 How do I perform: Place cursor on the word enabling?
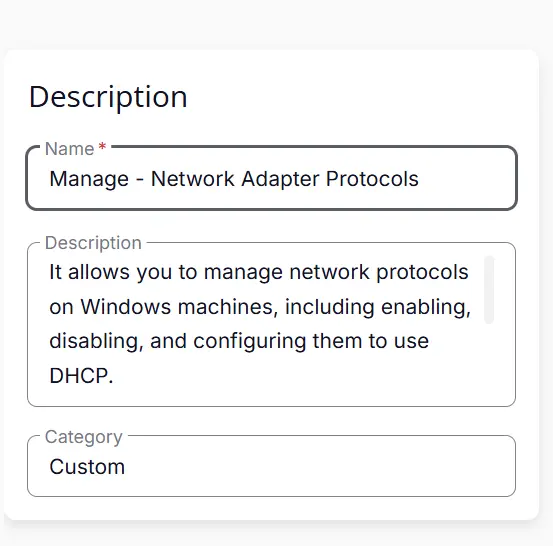click(426, 307)
